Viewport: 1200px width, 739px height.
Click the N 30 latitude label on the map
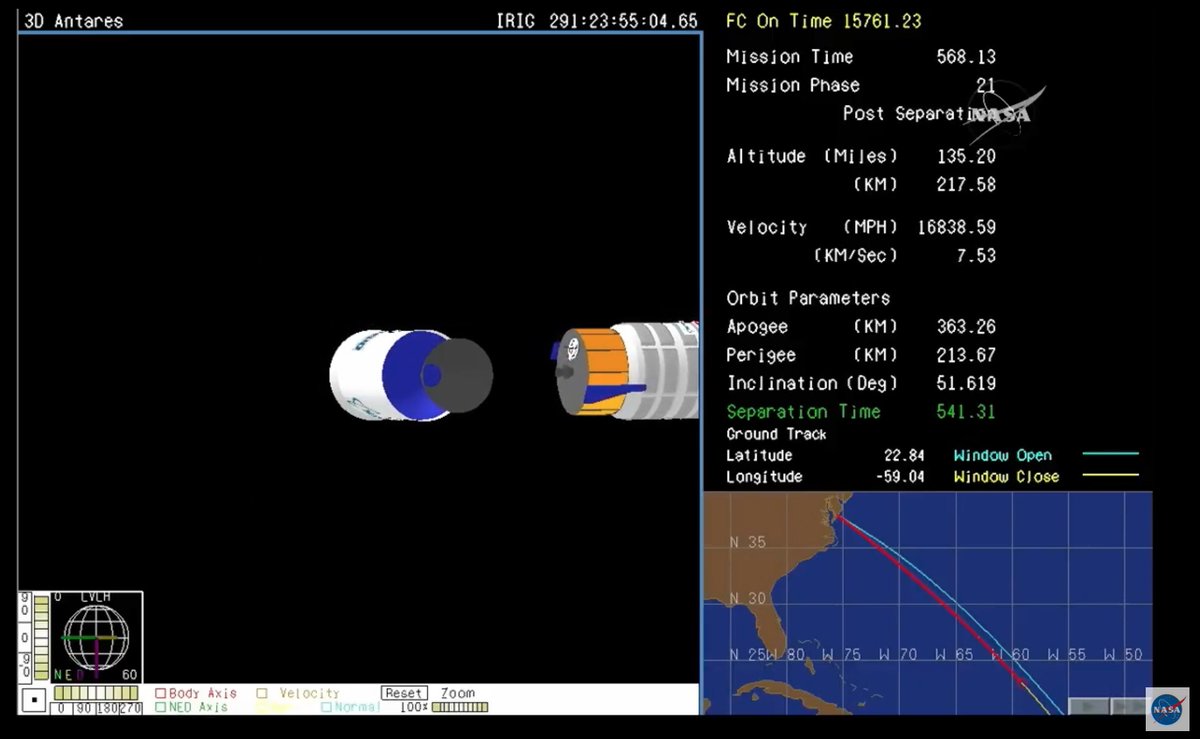(x=747, y=599)
